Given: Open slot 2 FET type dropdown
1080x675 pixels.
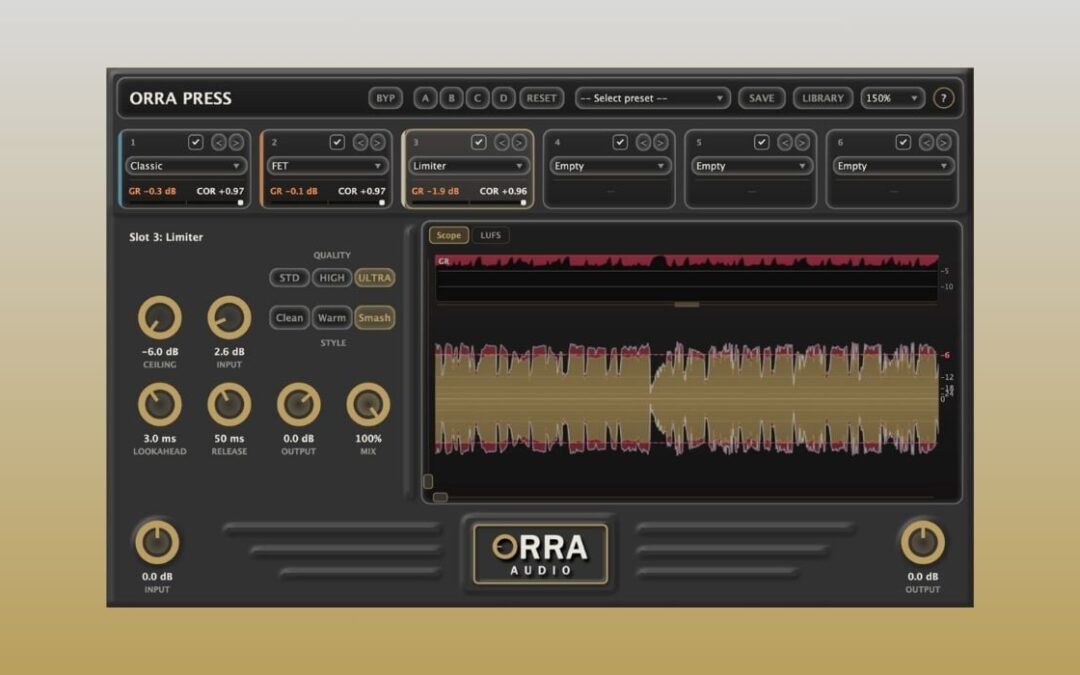Looking at the screenshot, I should [x=326, y=166].
